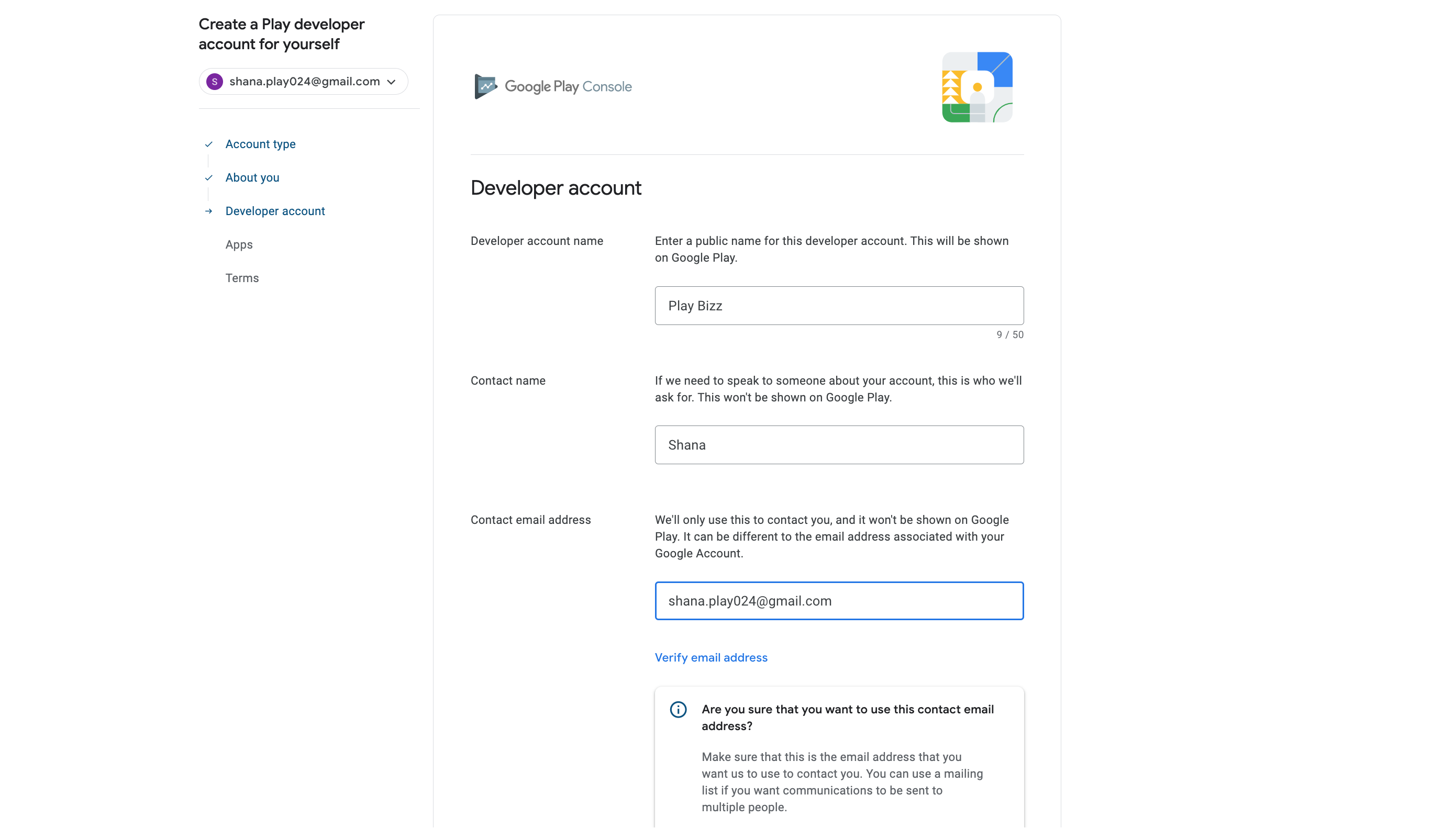Image resolution: width=1443 pixels, height=840 pixels.
Task: Click the Developer account page heading
Action: tap(556, 188)
